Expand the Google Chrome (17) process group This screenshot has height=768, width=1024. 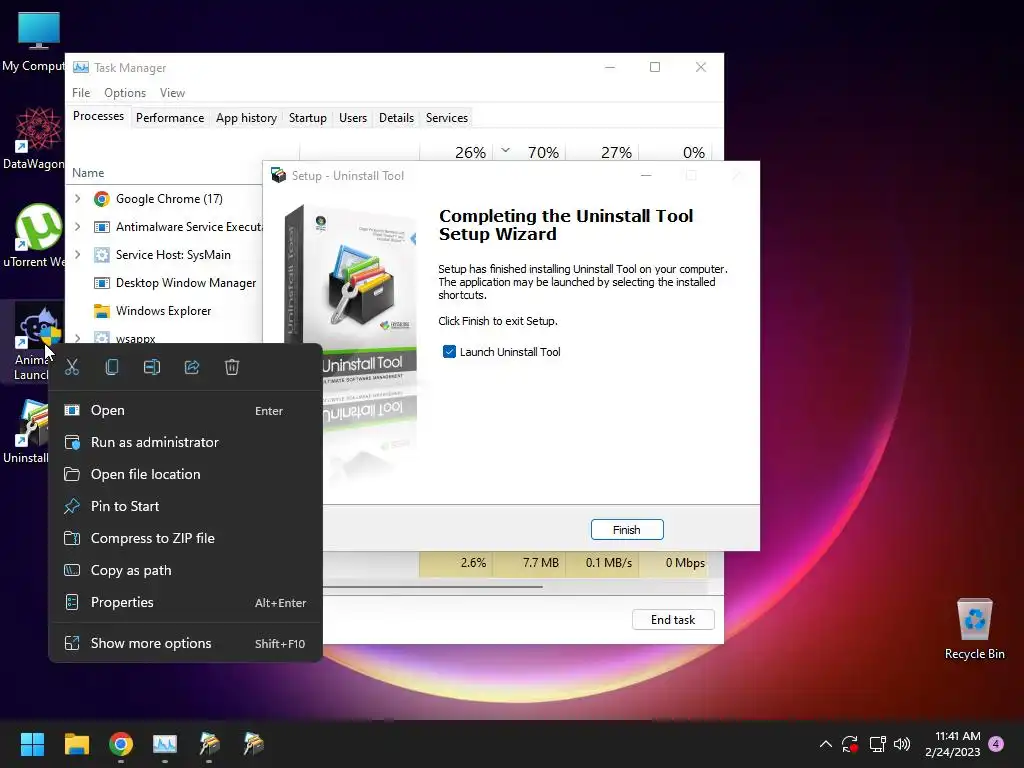tap(78, 199)
